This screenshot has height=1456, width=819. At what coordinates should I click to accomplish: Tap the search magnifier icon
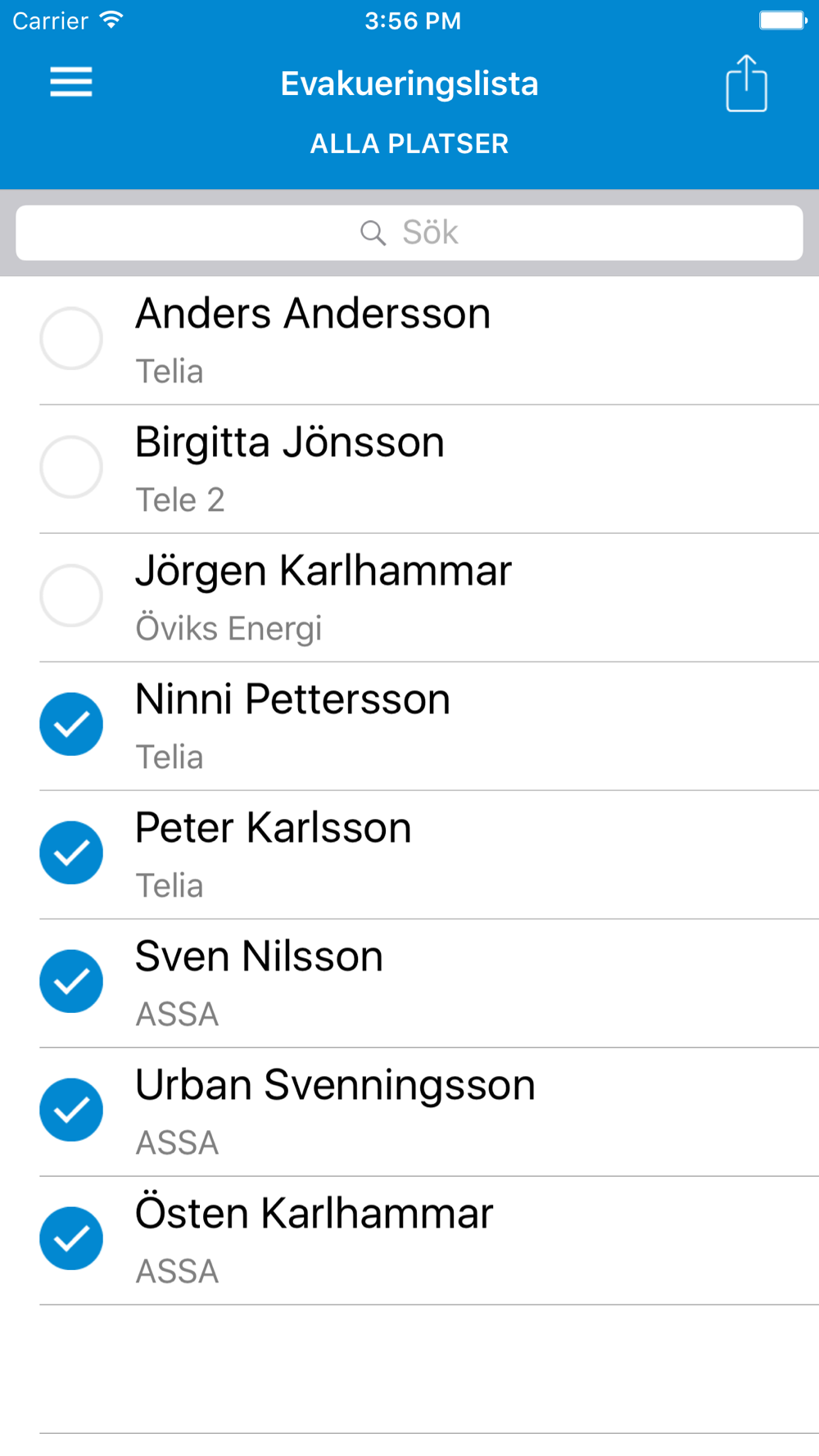click(373, 233)
